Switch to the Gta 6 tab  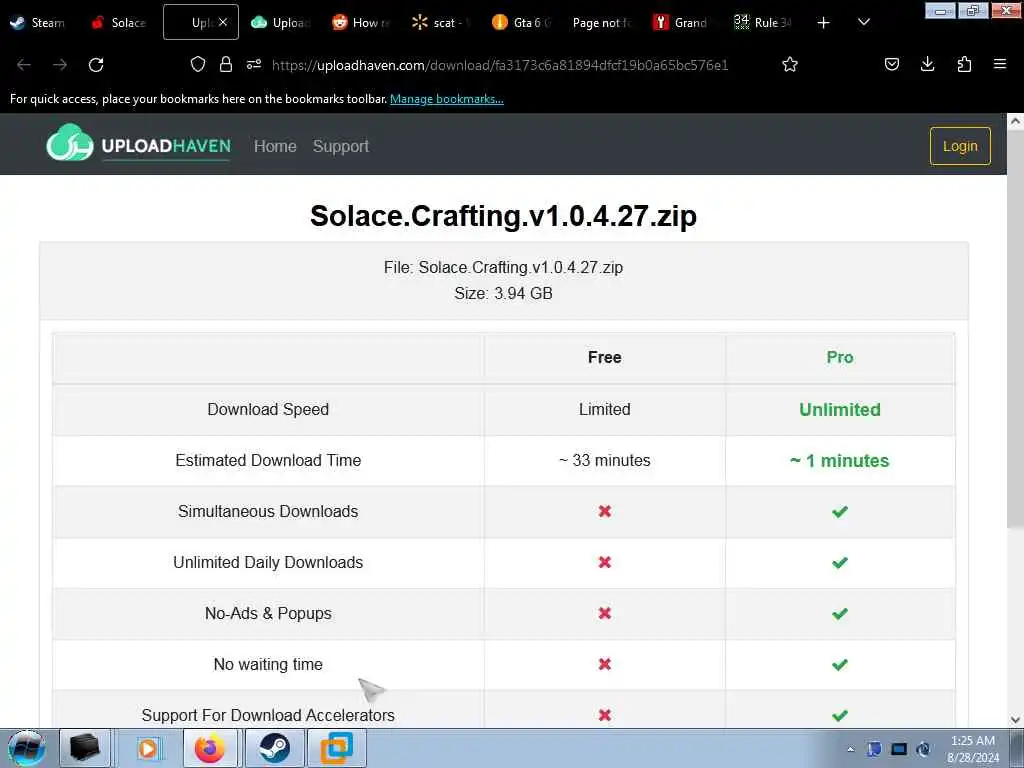(x=523, y=22)
